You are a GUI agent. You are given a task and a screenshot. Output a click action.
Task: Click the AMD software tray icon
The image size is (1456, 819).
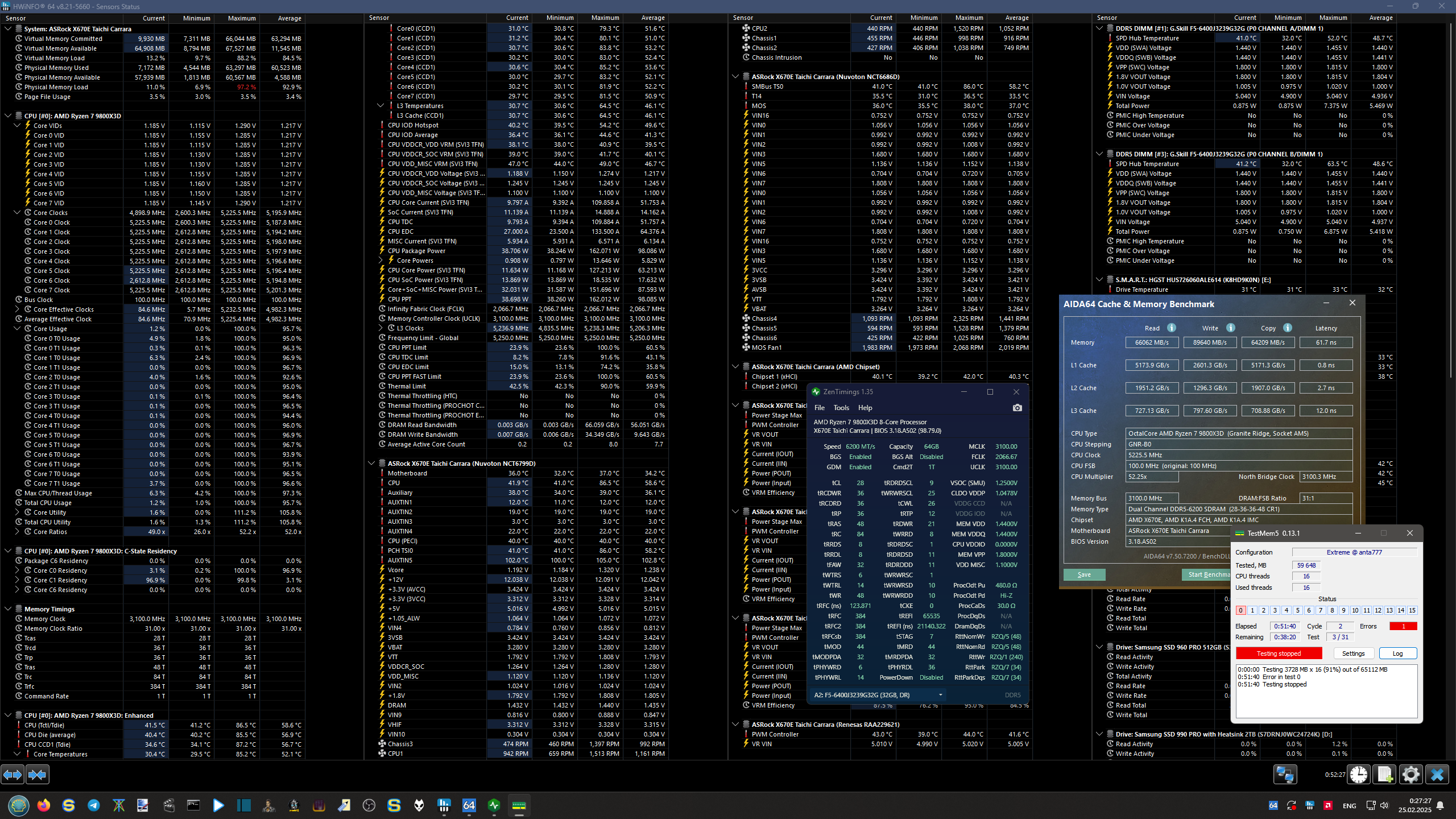[x=1328, y=805]
